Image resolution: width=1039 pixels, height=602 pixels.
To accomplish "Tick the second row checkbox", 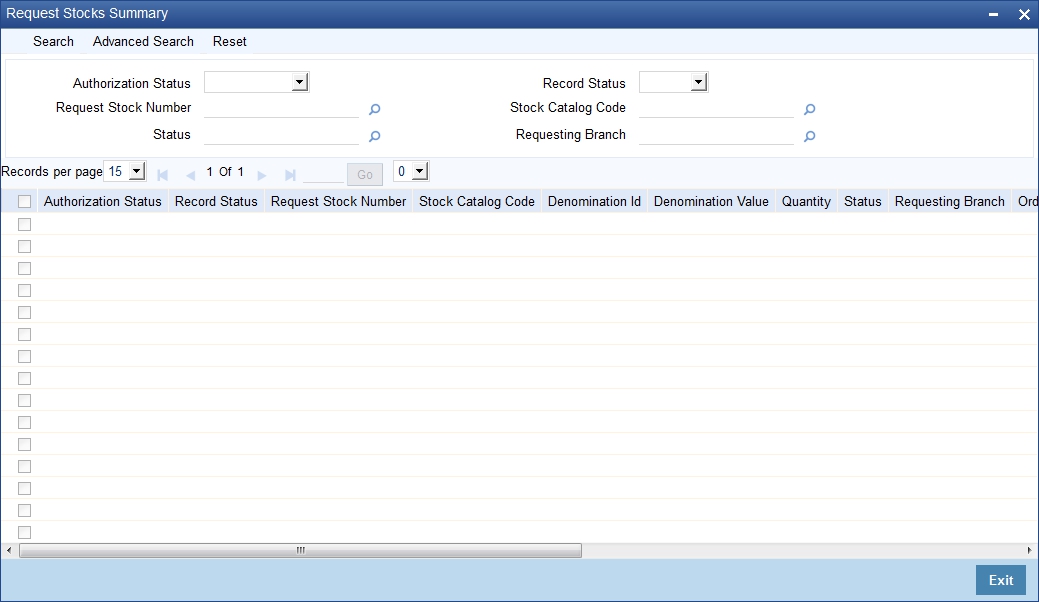I will click(25, 246).
